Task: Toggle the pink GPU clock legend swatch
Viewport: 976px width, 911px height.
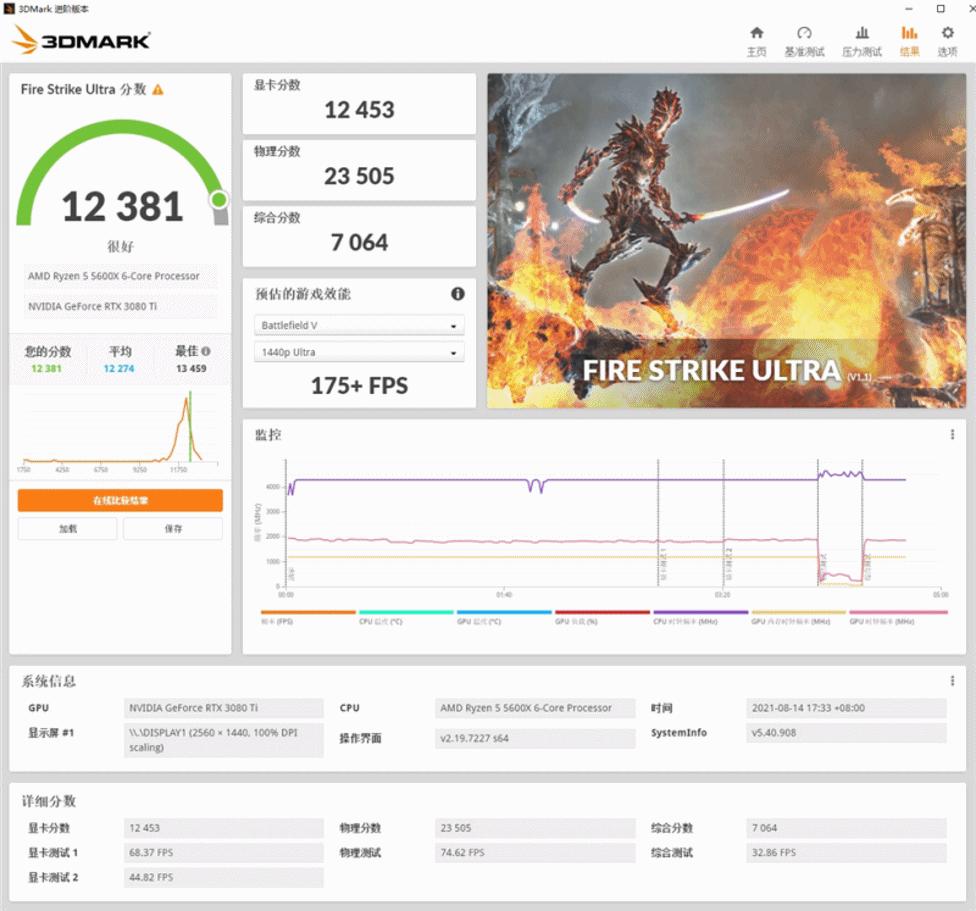Action: tap(898, 612)
